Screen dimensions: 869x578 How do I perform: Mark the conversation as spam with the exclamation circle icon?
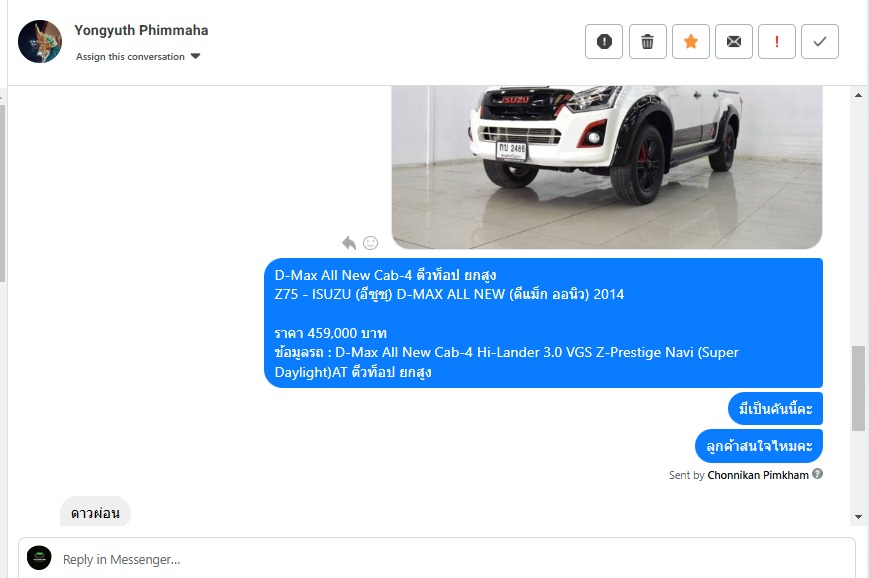coord(604,42)
